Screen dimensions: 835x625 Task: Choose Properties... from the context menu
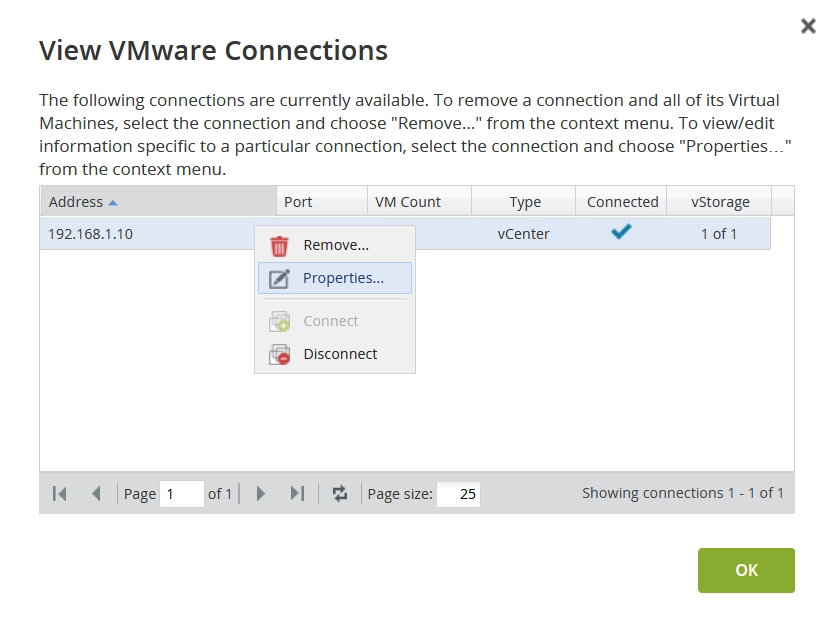(335, 278)
